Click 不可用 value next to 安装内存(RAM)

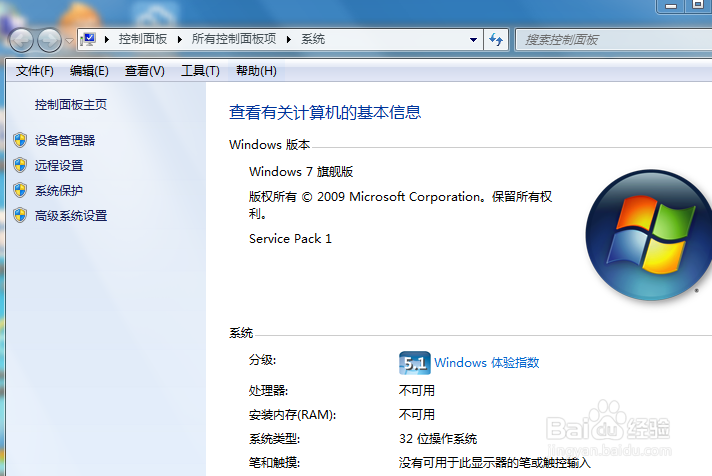pyautogui.click(x=416, y=414)
